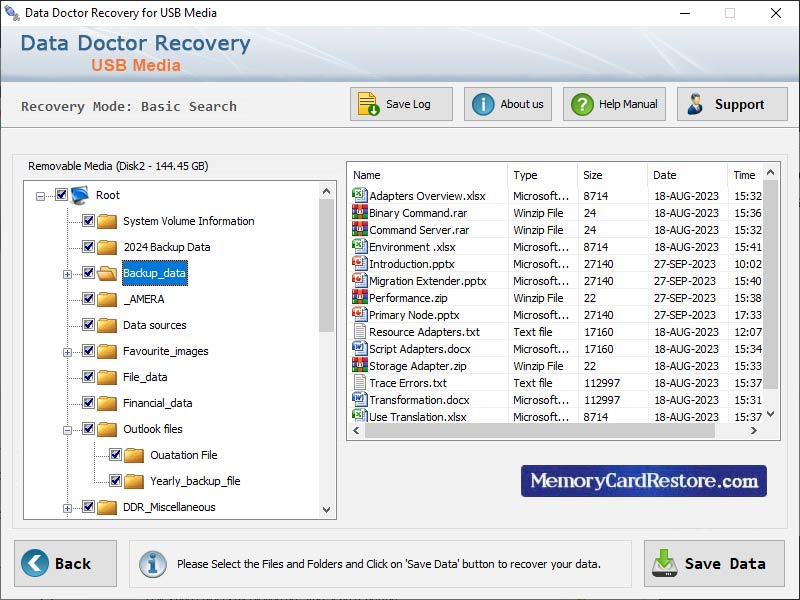Toggle the Outlook files checkbox
This screenshot has width=800, height=600.
pos(88,429)
